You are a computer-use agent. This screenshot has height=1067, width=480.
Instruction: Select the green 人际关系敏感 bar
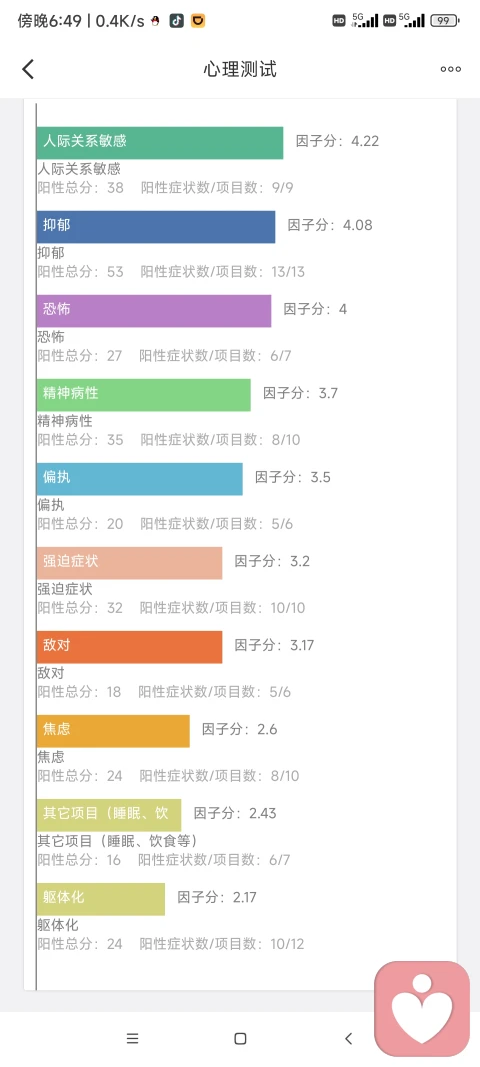tap(160, 142)
